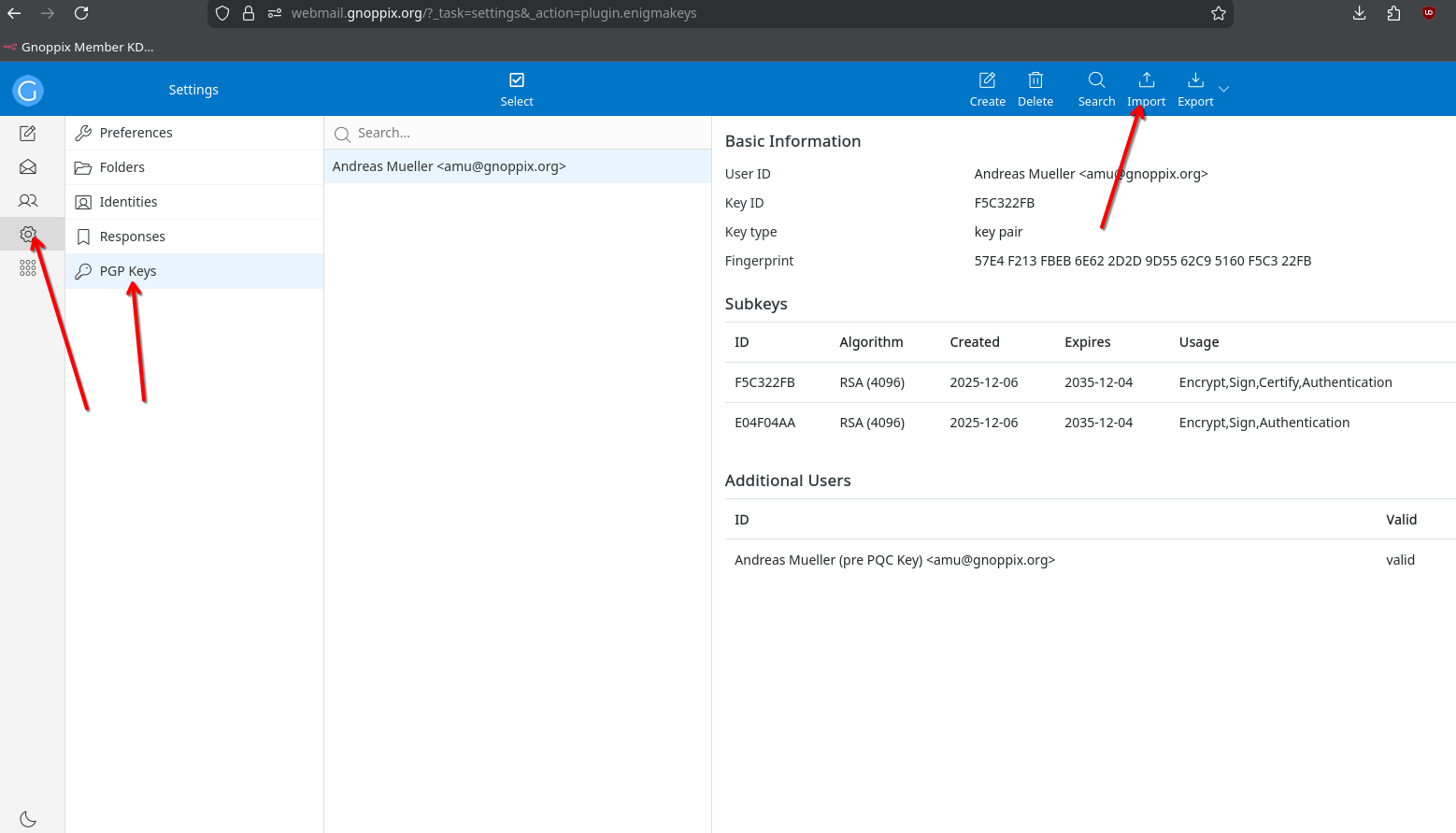Go to Identities settings section
This screenshot has width=1456, height=833.
point(128,202)
